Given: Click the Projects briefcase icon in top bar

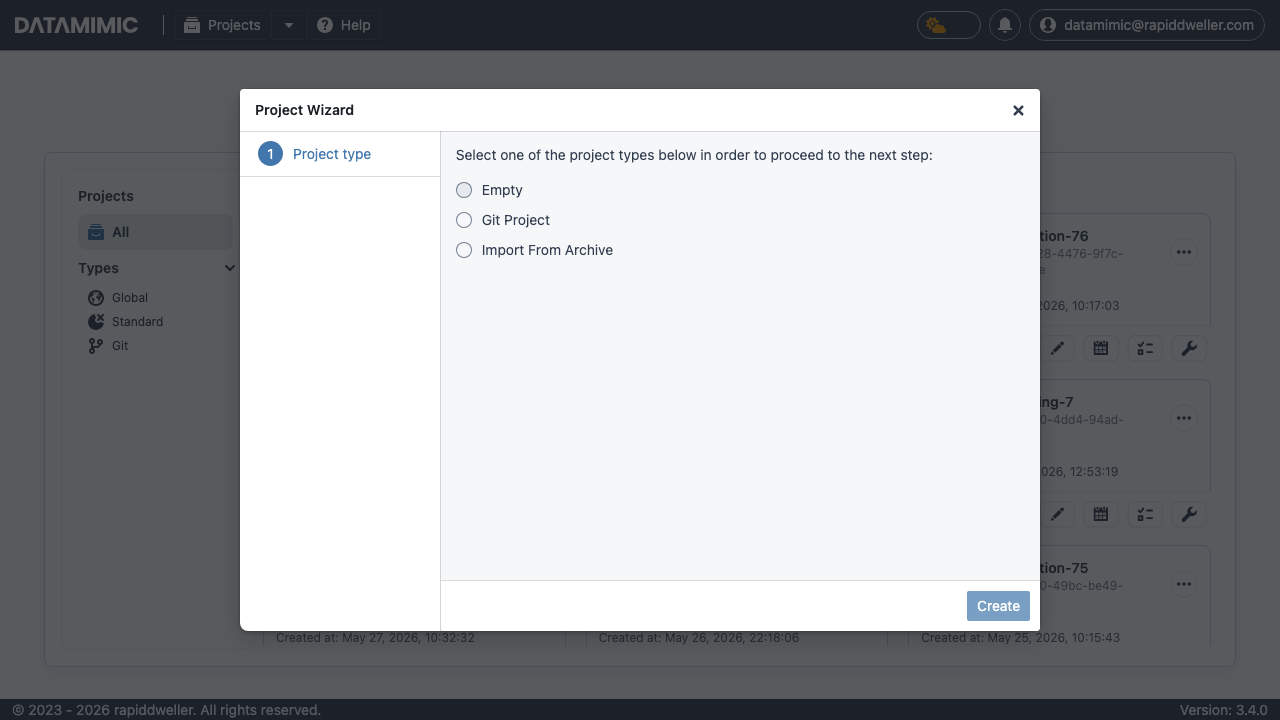Looking at the screenshot, I should click(x=192, y=25).
